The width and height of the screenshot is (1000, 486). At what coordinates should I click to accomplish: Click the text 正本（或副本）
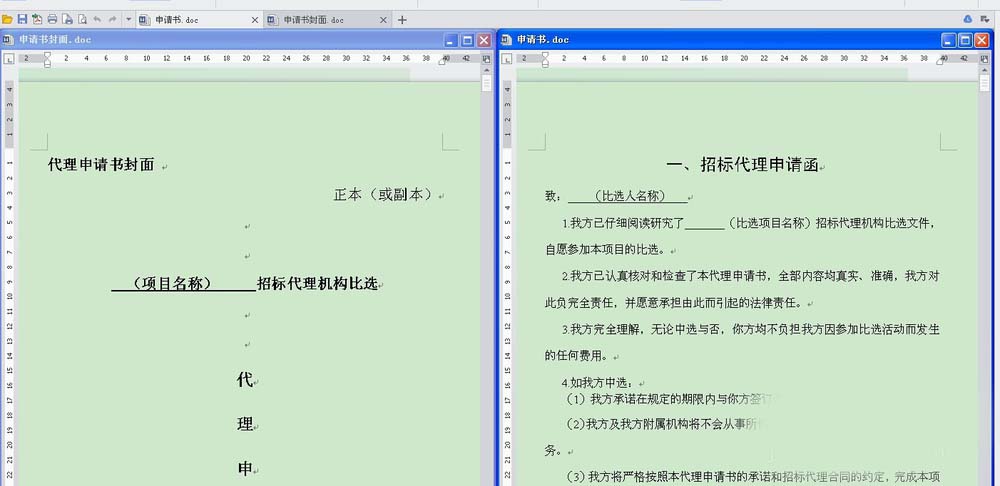pos(385,195)
